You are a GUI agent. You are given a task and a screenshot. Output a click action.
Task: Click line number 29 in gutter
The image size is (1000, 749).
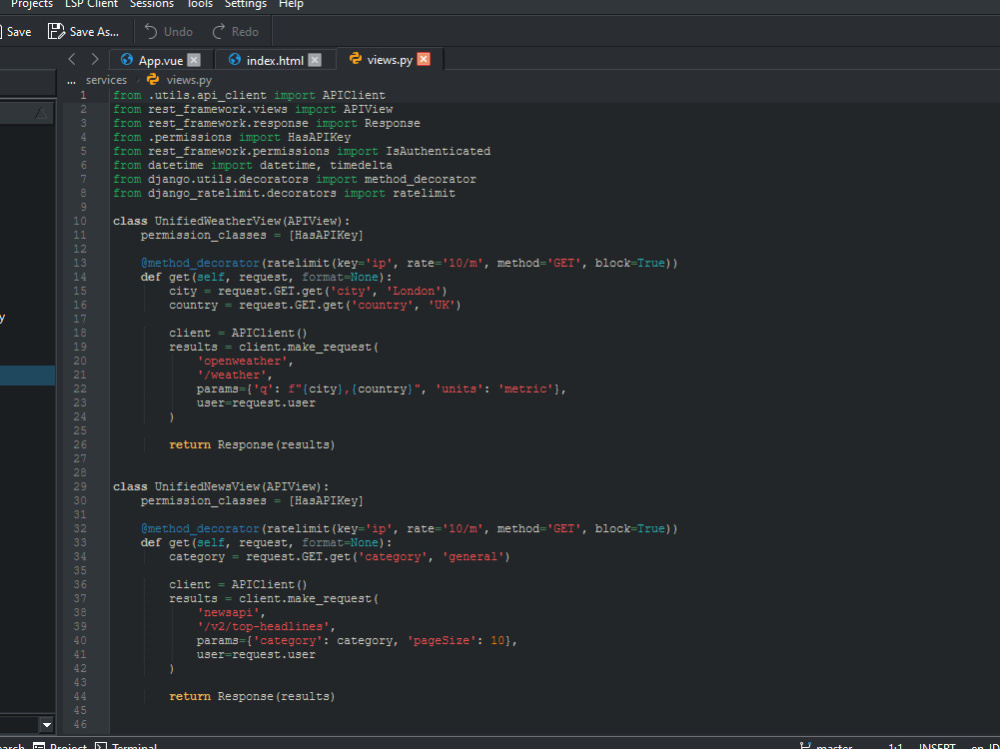[80, 487]
